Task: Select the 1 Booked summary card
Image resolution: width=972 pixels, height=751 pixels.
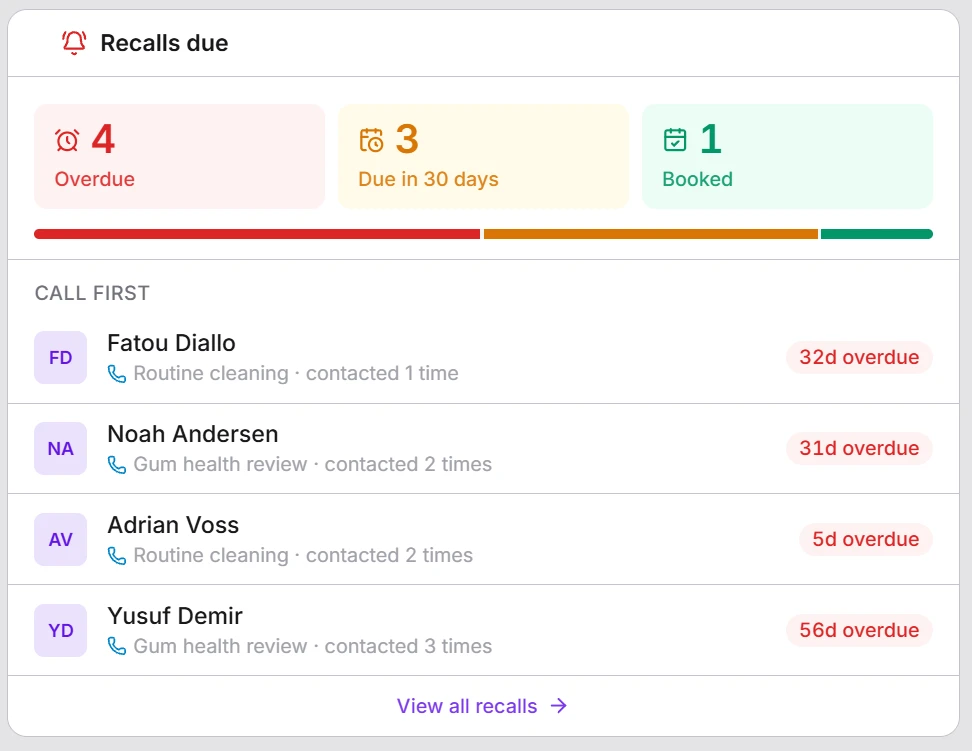Action: click(787, 156)
